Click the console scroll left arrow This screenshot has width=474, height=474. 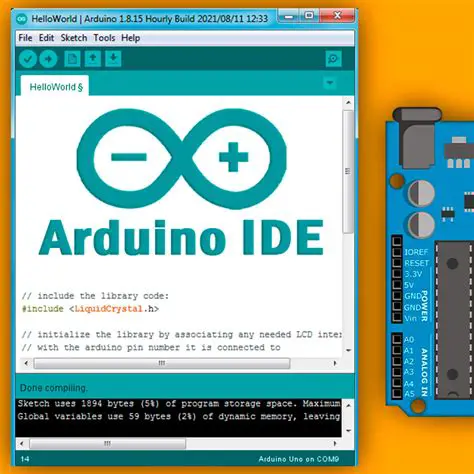[22, 444]
